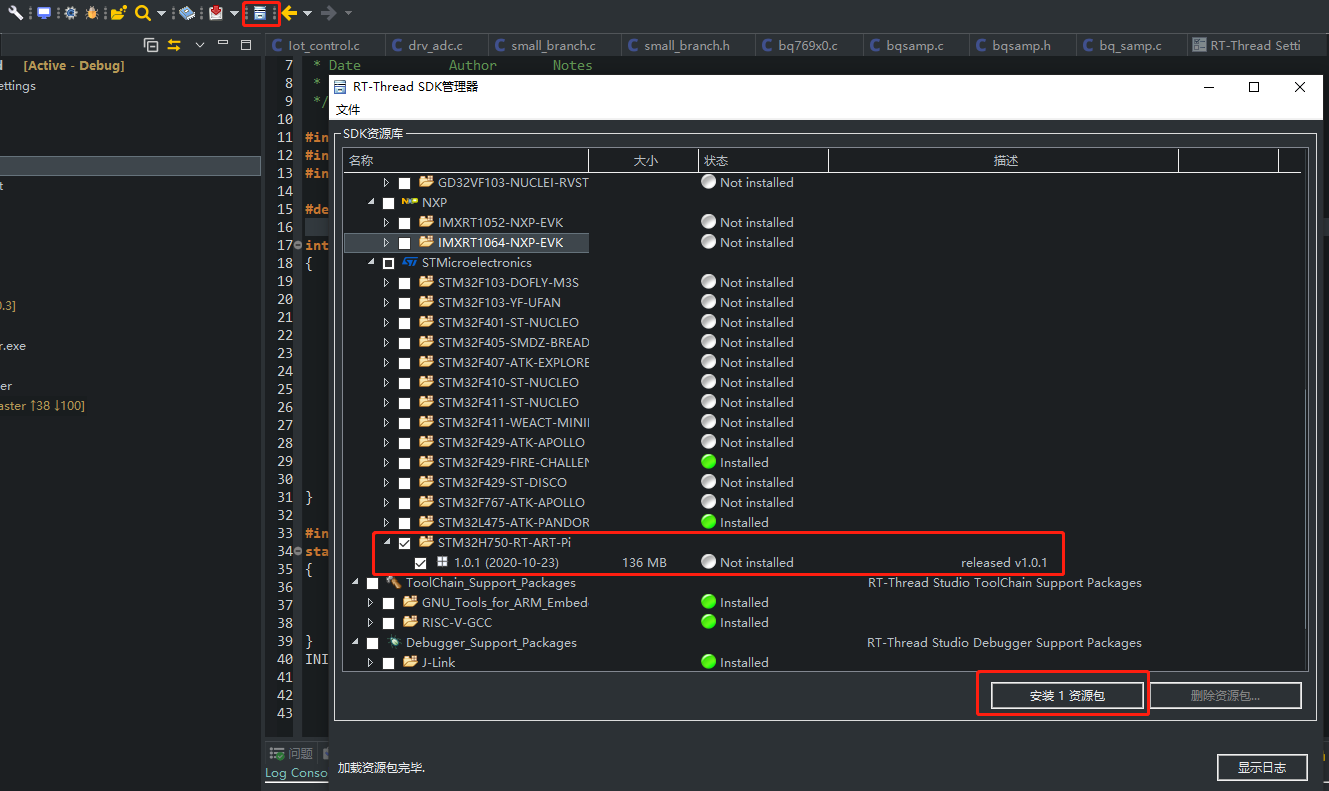Image resolution: width=1329 pixels, height=791 pixels.
Task: Expand the GD32VF103-NUCLEI-RVST node
Action: tap(387, 183)
